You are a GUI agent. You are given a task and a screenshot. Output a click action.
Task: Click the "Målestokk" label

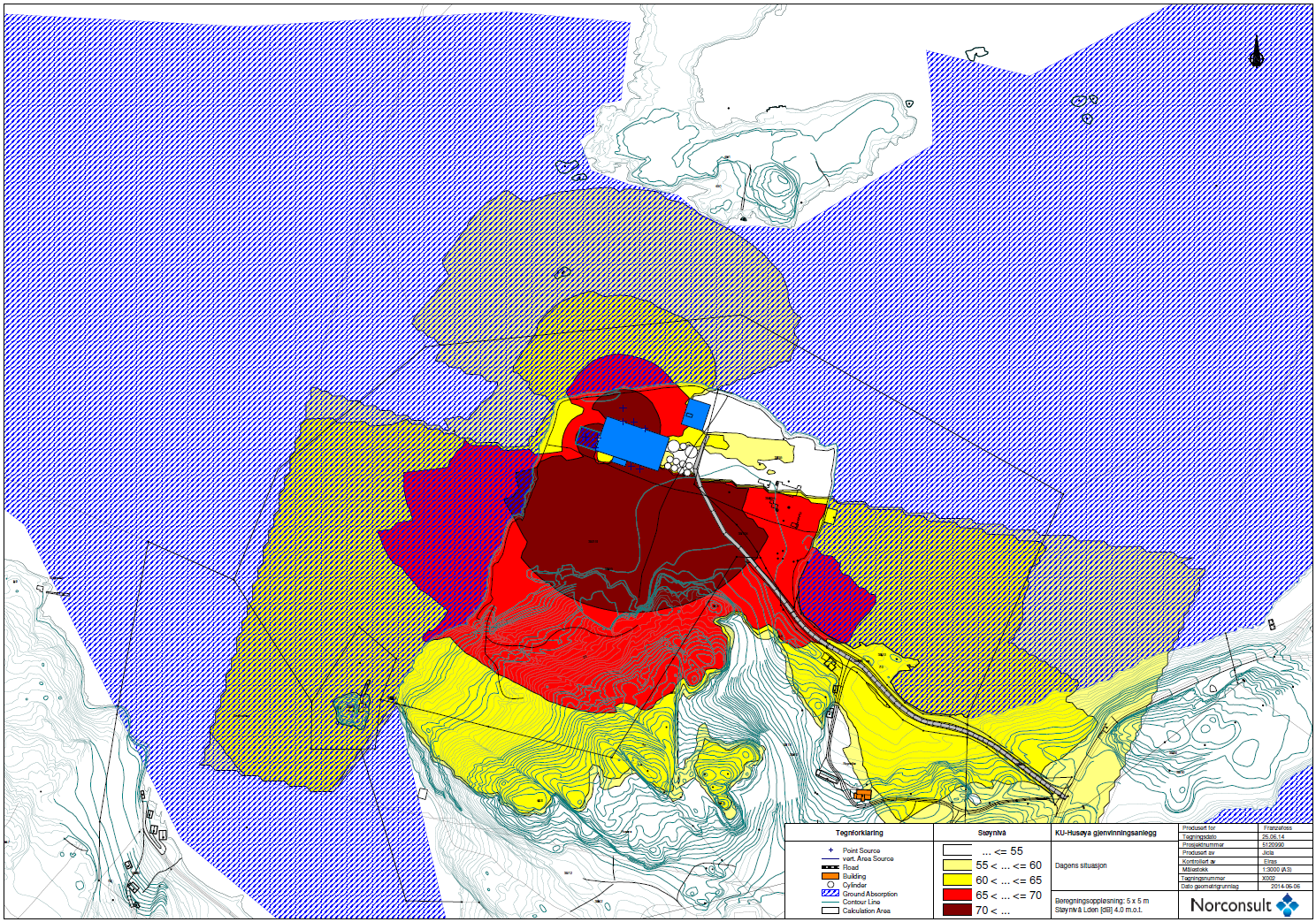[1195, 869]
